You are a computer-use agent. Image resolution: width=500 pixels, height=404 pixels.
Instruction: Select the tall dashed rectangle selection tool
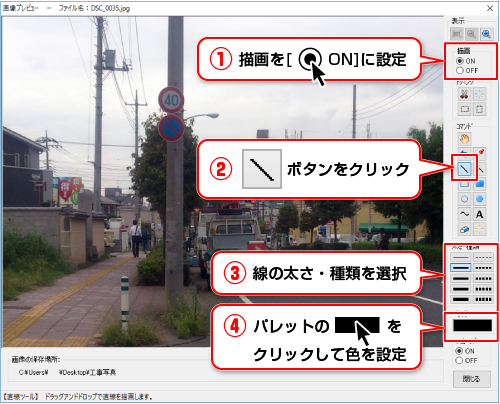click(479, 109)
